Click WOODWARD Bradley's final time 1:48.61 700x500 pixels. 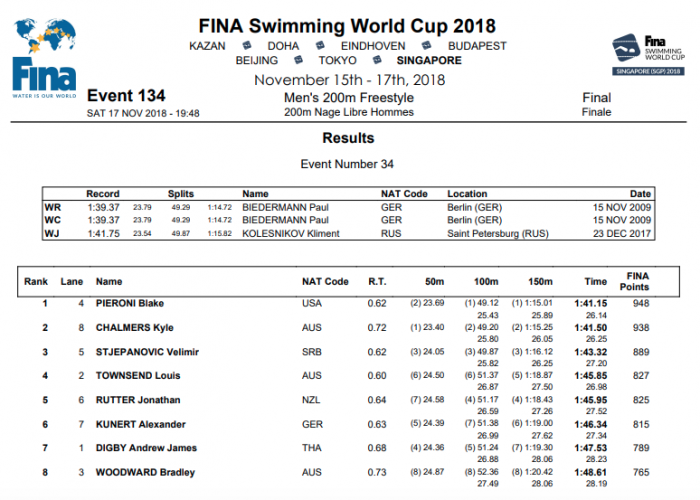pos(590,472)
